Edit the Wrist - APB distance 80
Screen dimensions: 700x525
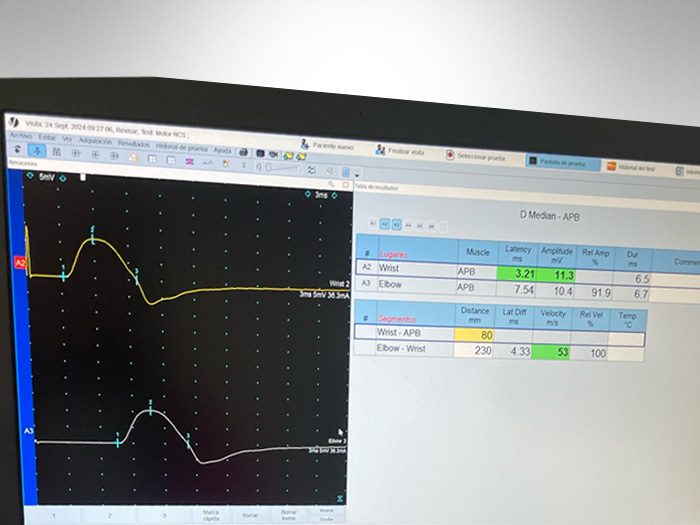pyautogui.click(x=474, y=335)
